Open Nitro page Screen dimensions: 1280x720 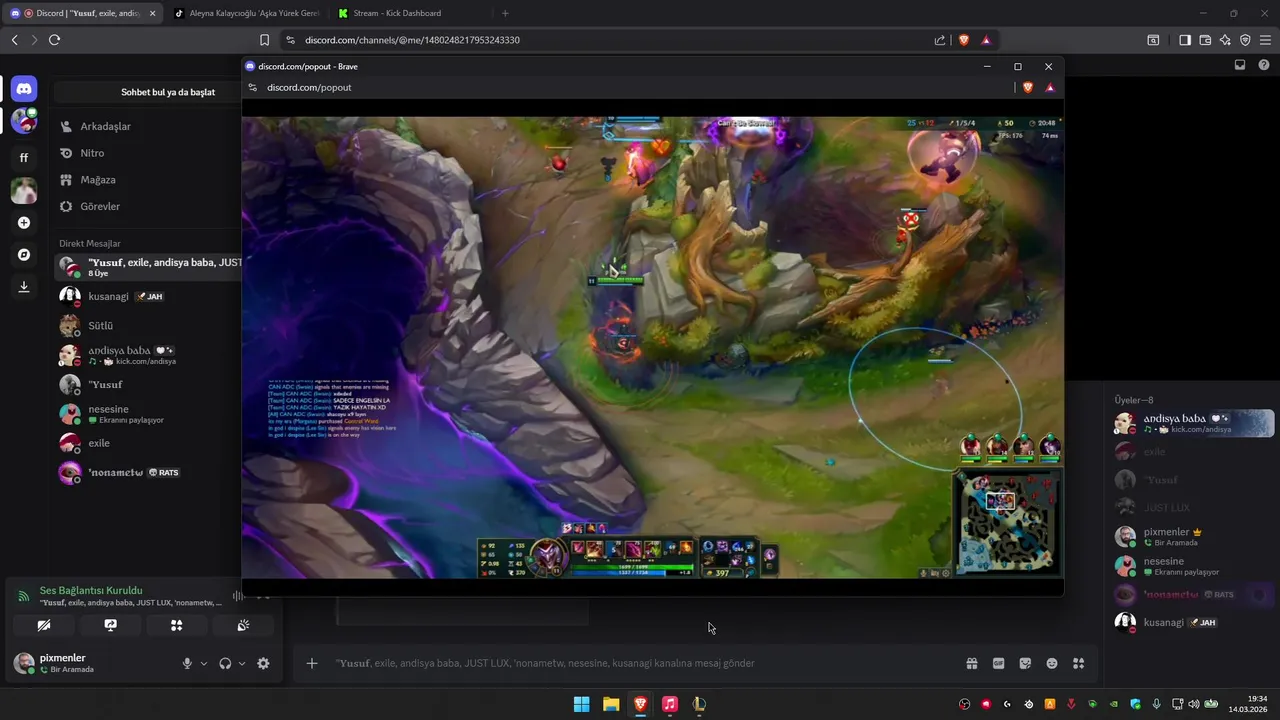tap(148, 153)
